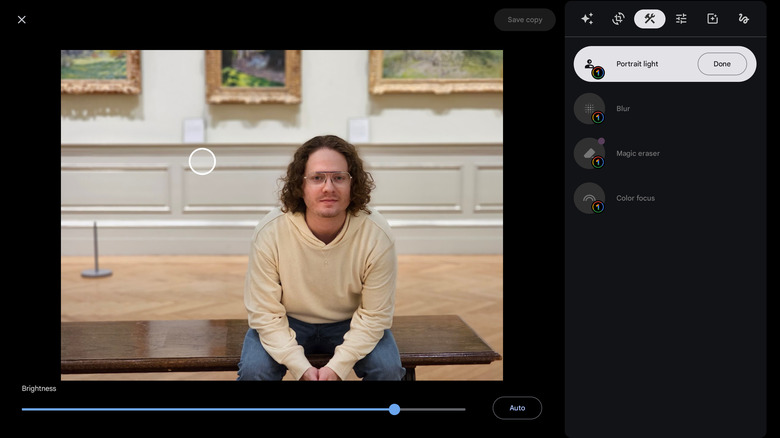Select the Tools tab icon
Viewport: 780px width, 438px height.
650,19
